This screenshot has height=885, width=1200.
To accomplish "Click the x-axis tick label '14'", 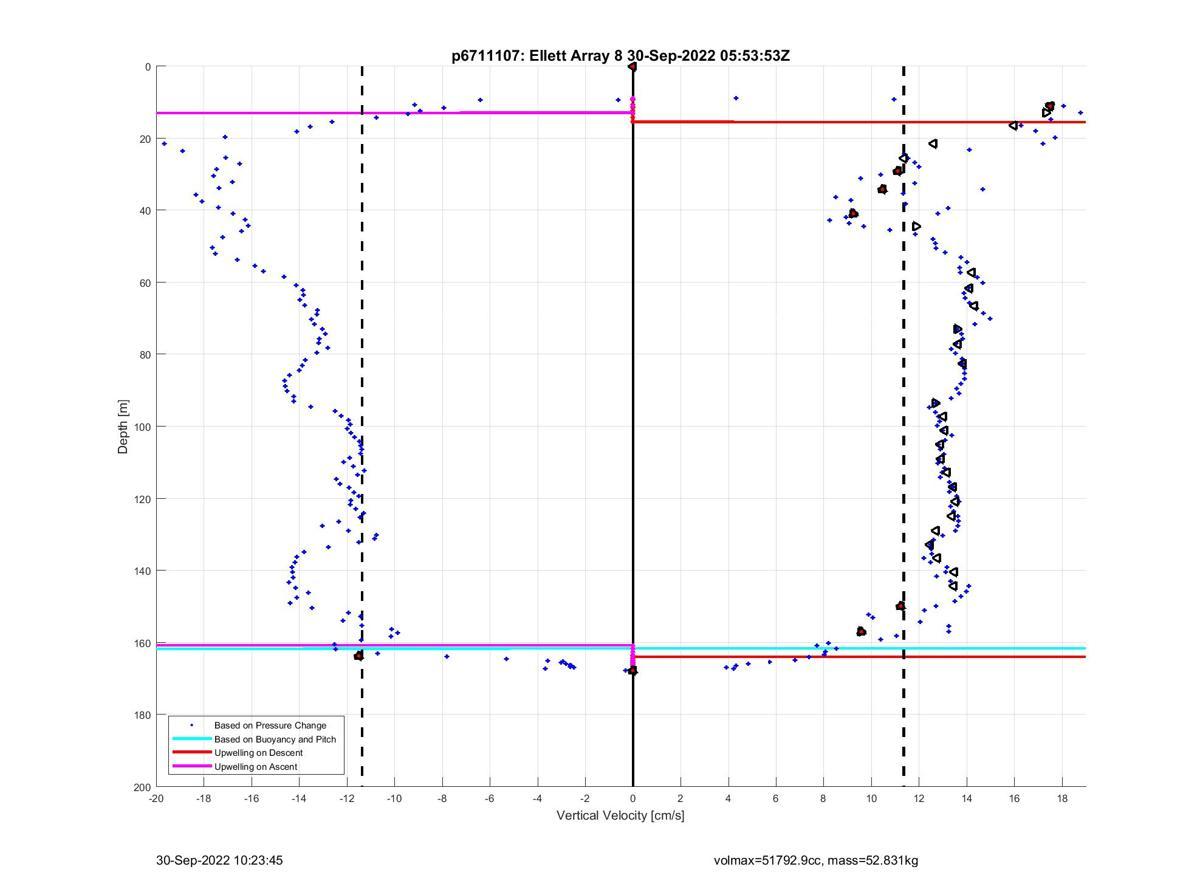I will pyautogui.click(x=967, y=799).
